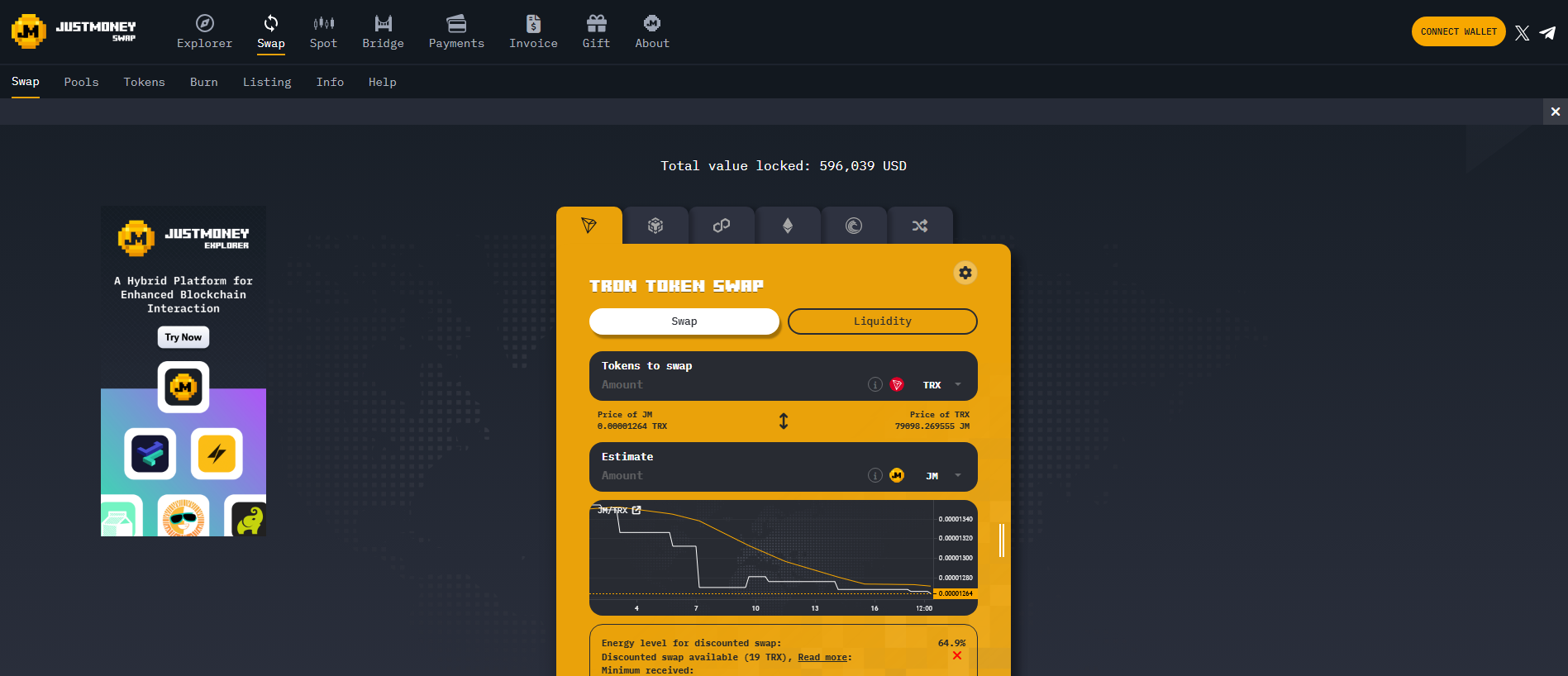The height and width of the screenshot is (676, 1568).
Task: Close the banner bar with the X
Action: tap(1556, 112)
